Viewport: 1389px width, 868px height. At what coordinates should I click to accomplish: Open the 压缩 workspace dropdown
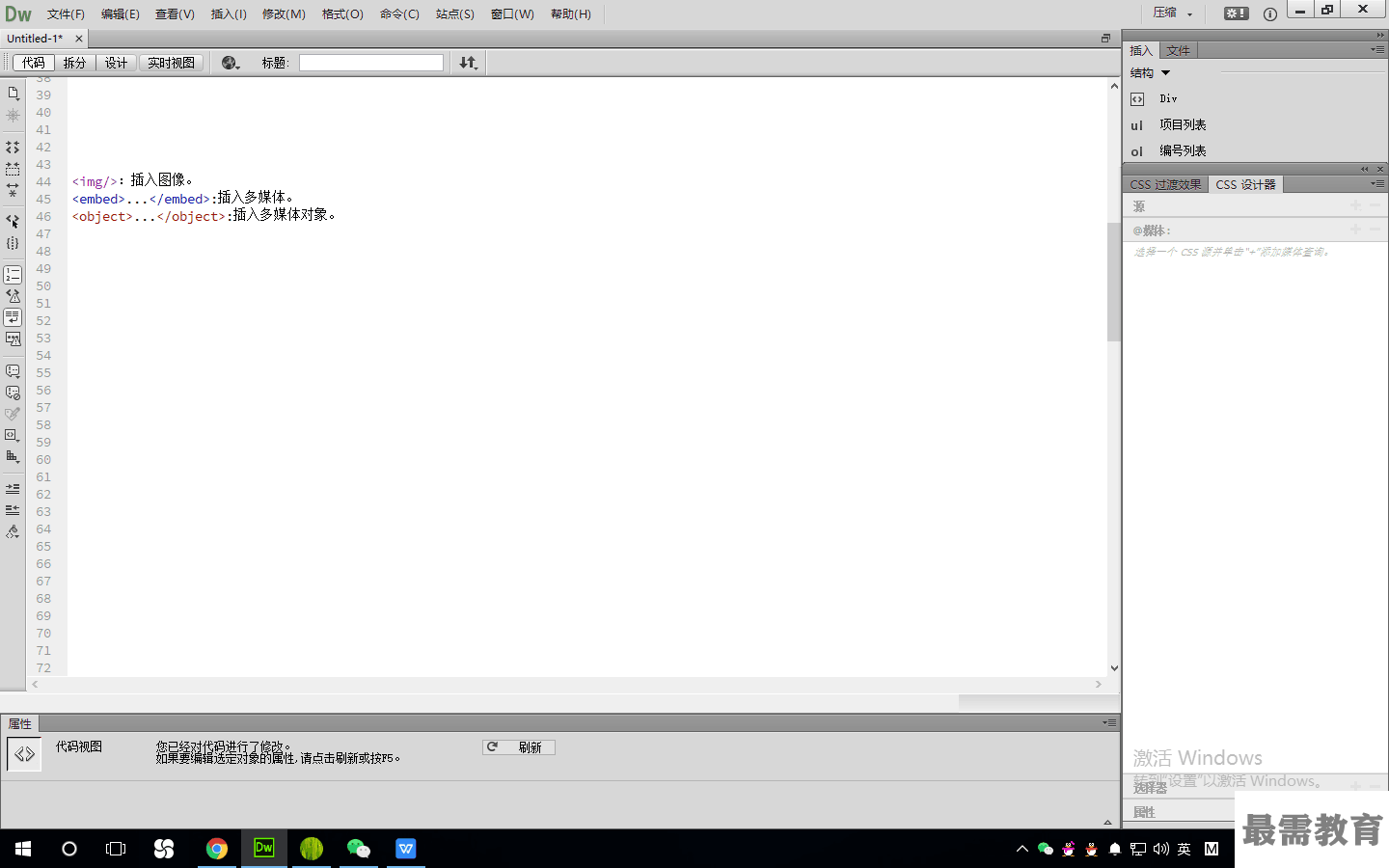(1173, 14)
